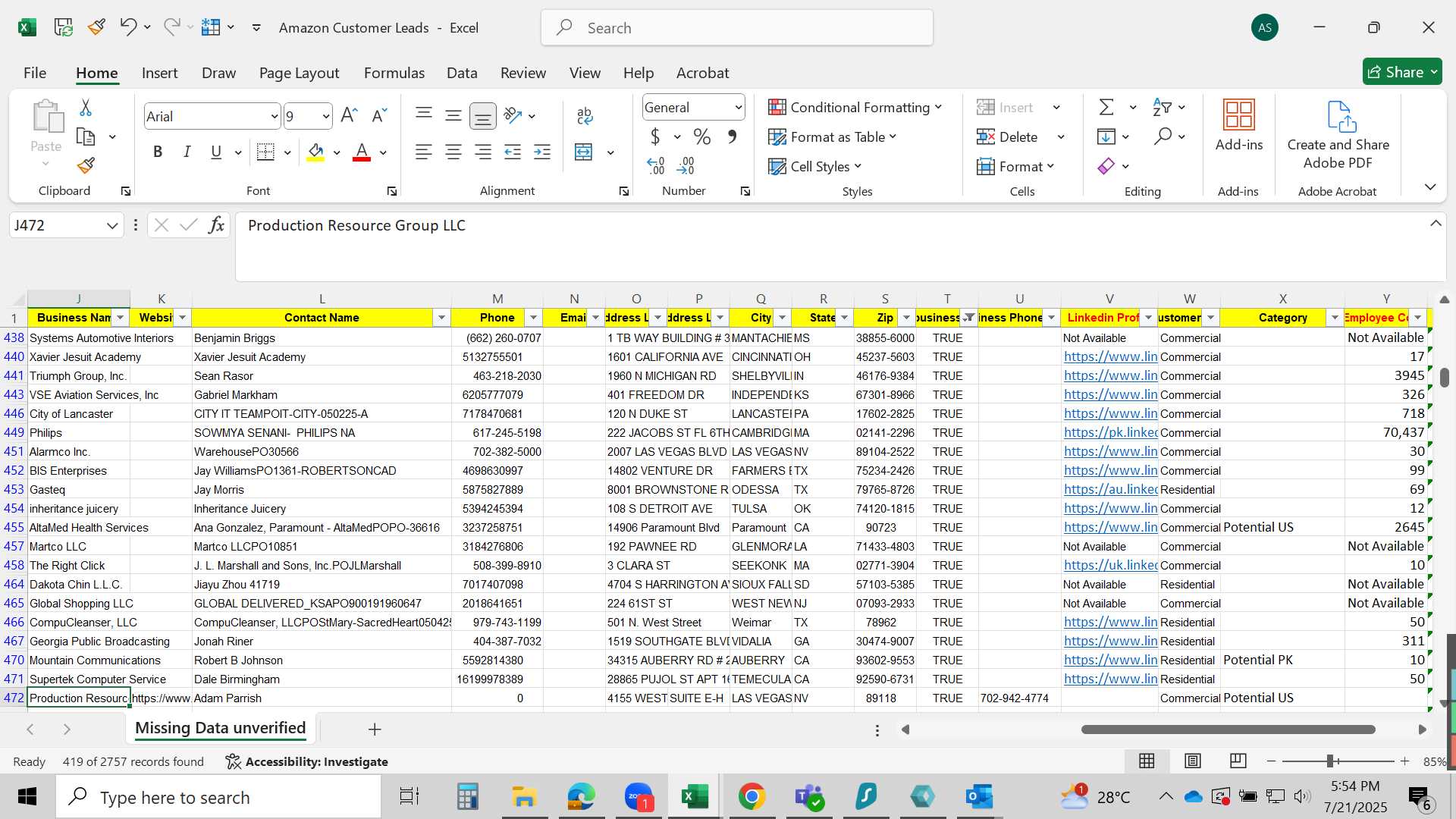The height and width of the screenshot is (819, 1456).
Task: Open the Acrobat ribbon tab
Action: tap(703, 73)
